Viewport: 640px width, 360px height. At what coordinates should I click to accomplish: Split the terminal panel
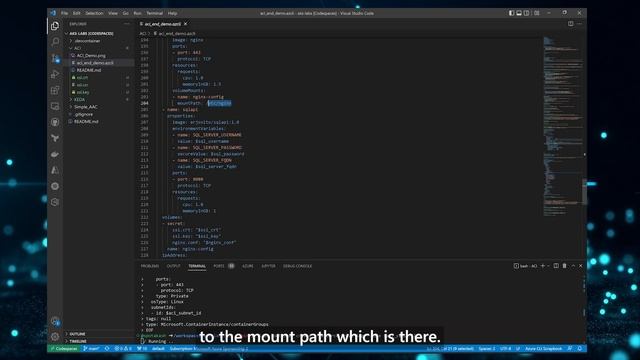click(x=556, y=266)
